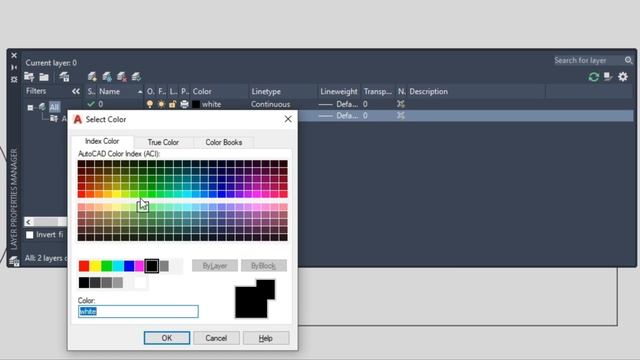The width and height of the screenshot is (640, 360).
Task: Switch to the True Color tab
Action: coord(163,142)
